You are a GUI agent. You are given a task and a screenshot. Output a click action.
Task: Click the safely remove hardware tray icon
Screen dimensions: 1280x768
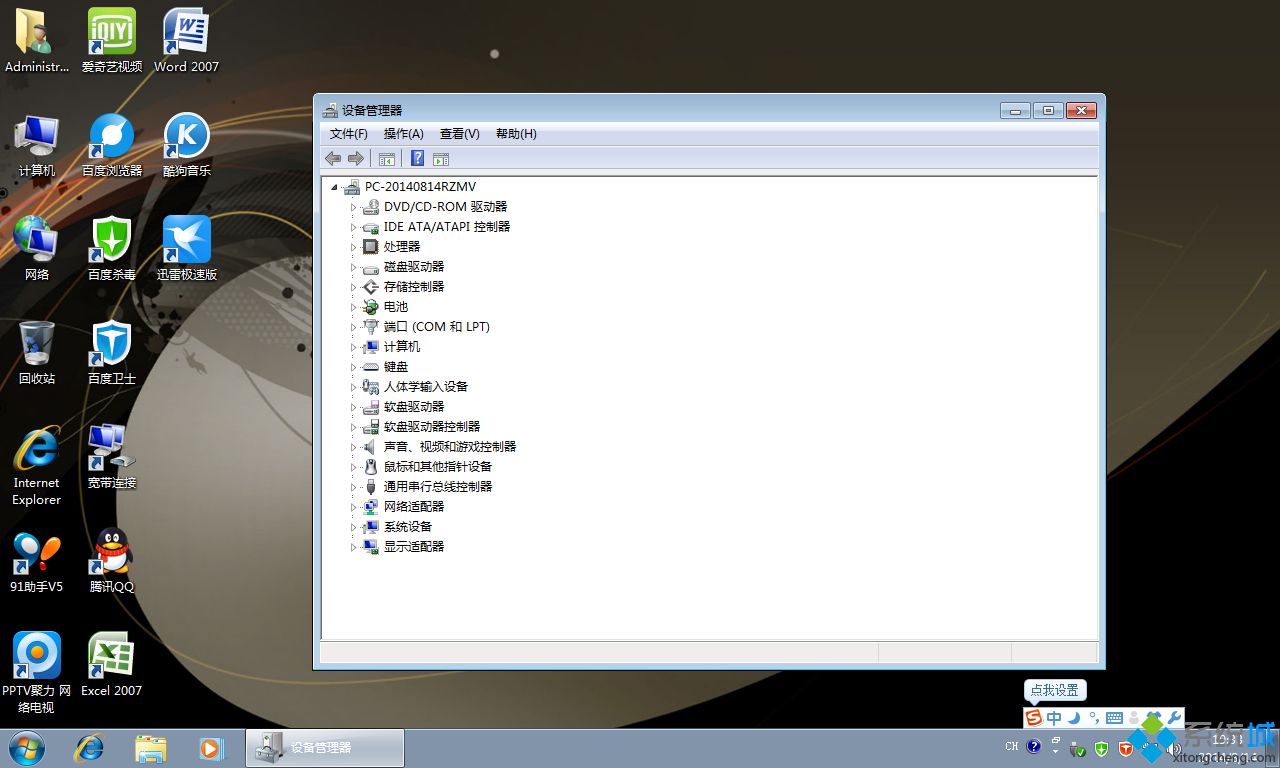tap(1078, 748)
